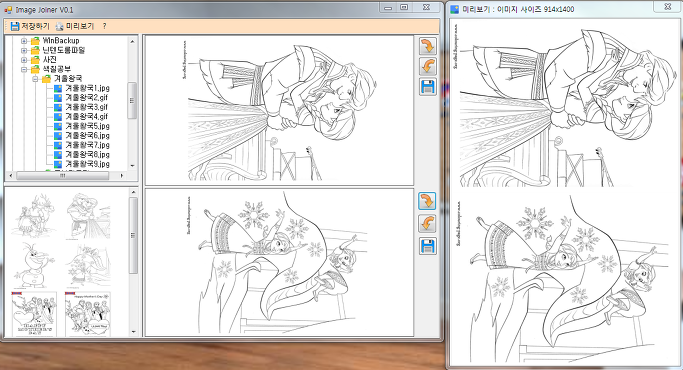Click the image icon of 겨울왕국1.jpg

(58, 88)
